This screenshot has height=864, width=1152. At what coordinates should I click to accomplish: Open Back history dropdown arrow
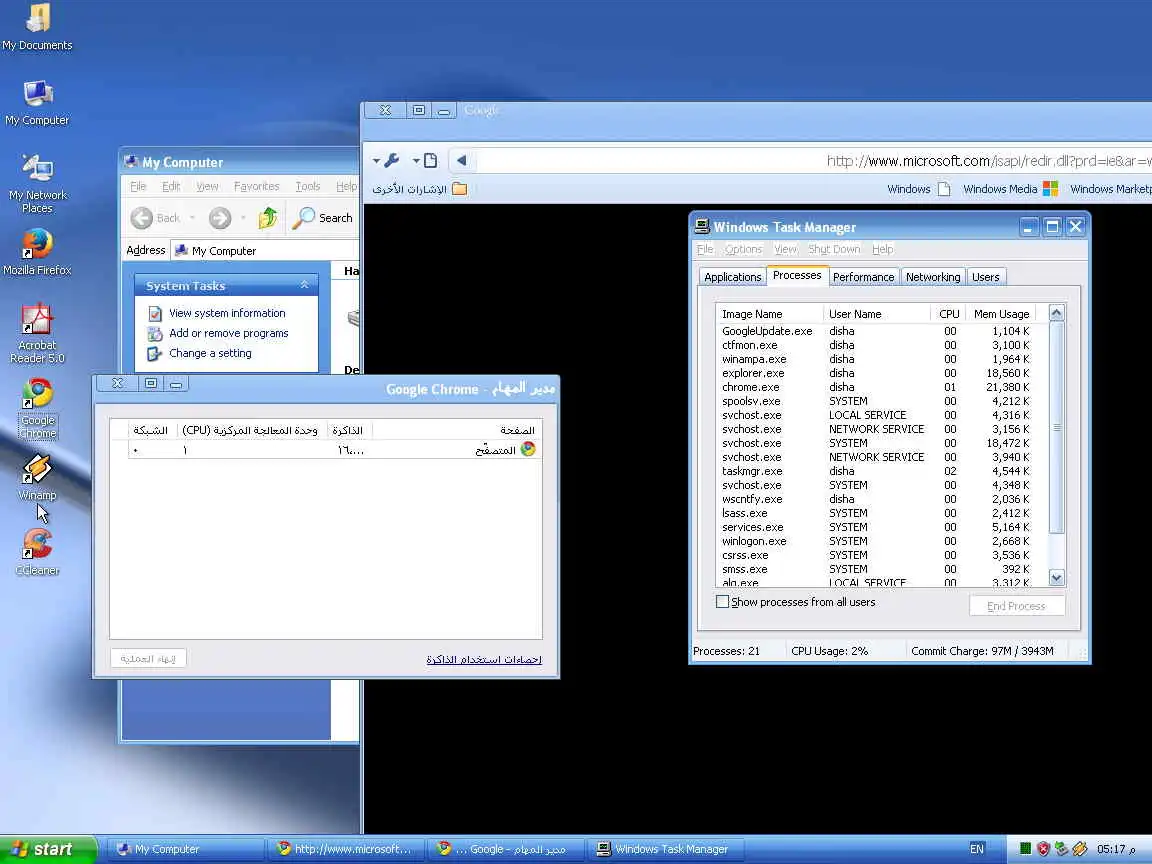(x=192, y=218)
